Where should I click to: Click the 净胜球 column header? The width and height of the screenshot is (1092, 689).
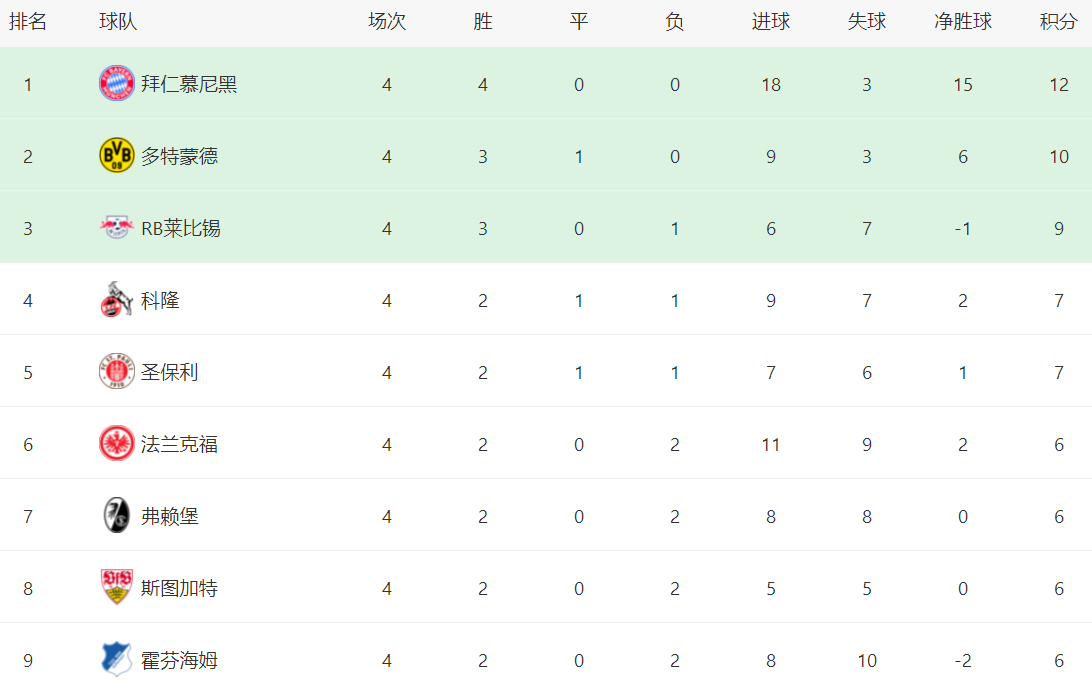pyautogui.click(x=962, y=22)
